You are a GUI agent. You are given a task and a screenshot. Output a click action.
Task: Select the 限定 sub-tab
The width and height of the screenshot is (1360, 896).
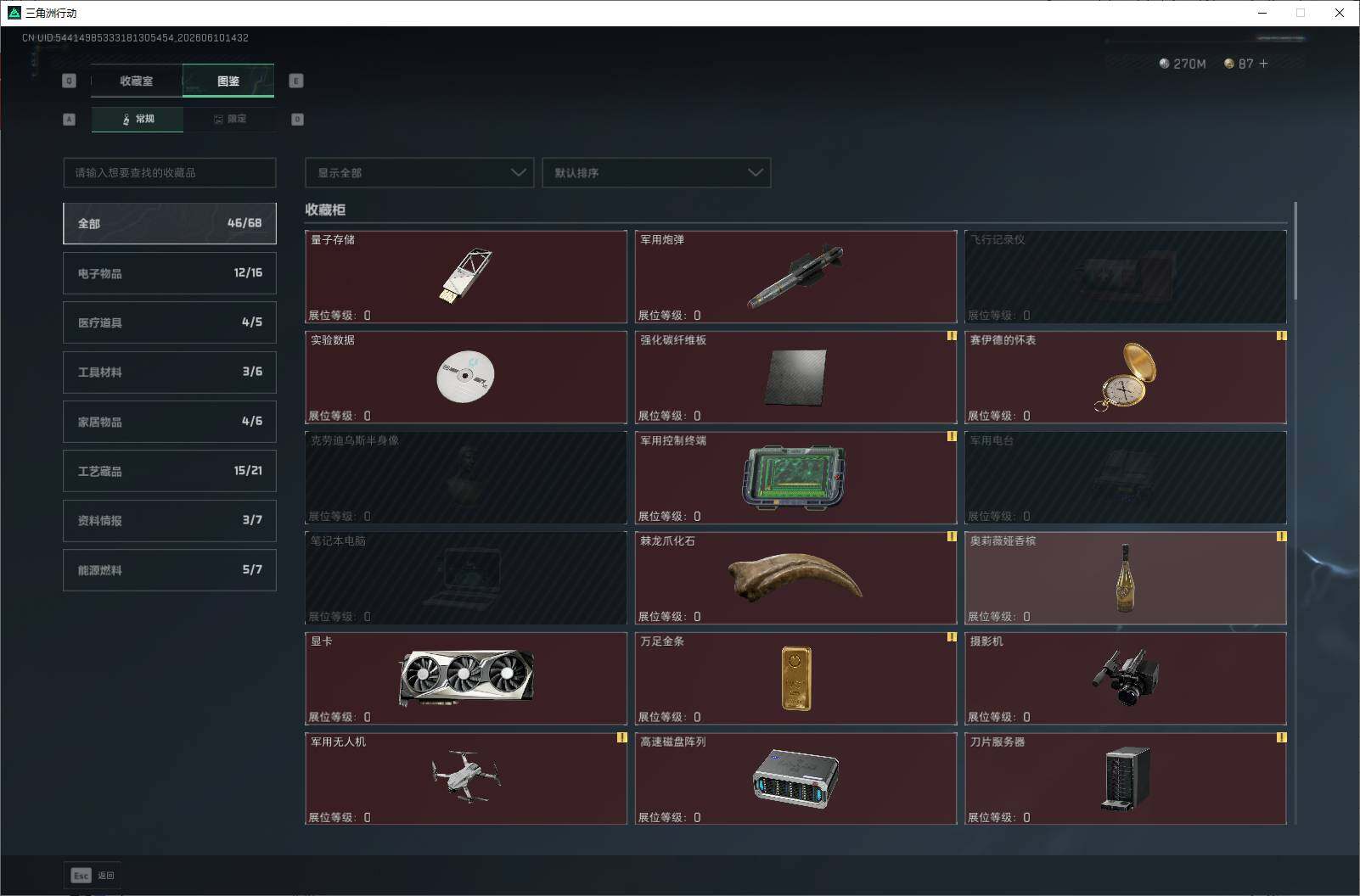point(229,119)
